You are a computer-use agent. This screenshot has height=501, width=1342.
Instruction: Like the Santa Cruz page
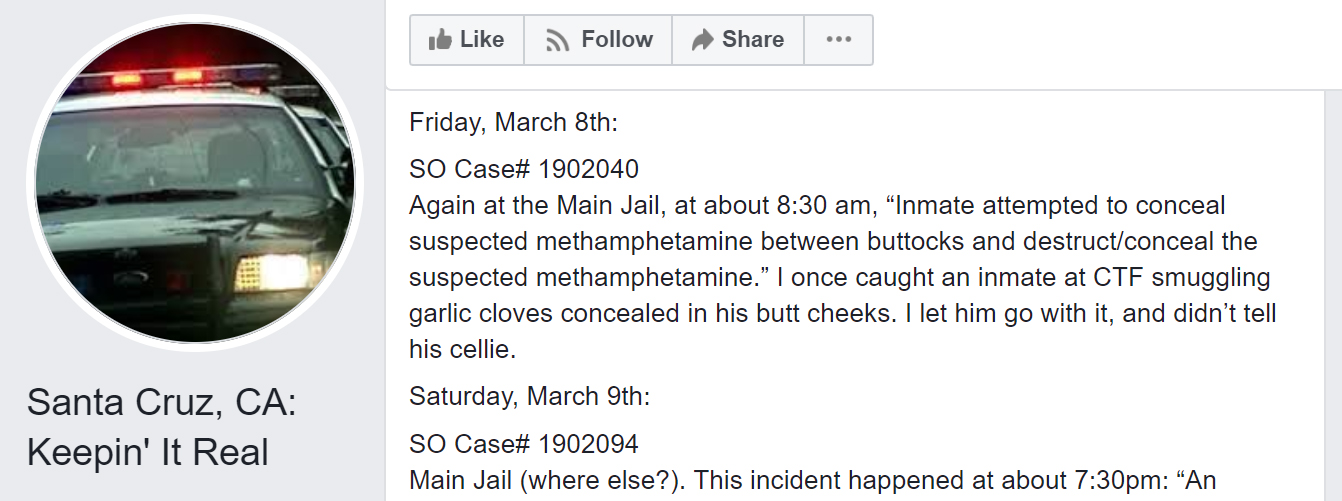tap(467, 40)
